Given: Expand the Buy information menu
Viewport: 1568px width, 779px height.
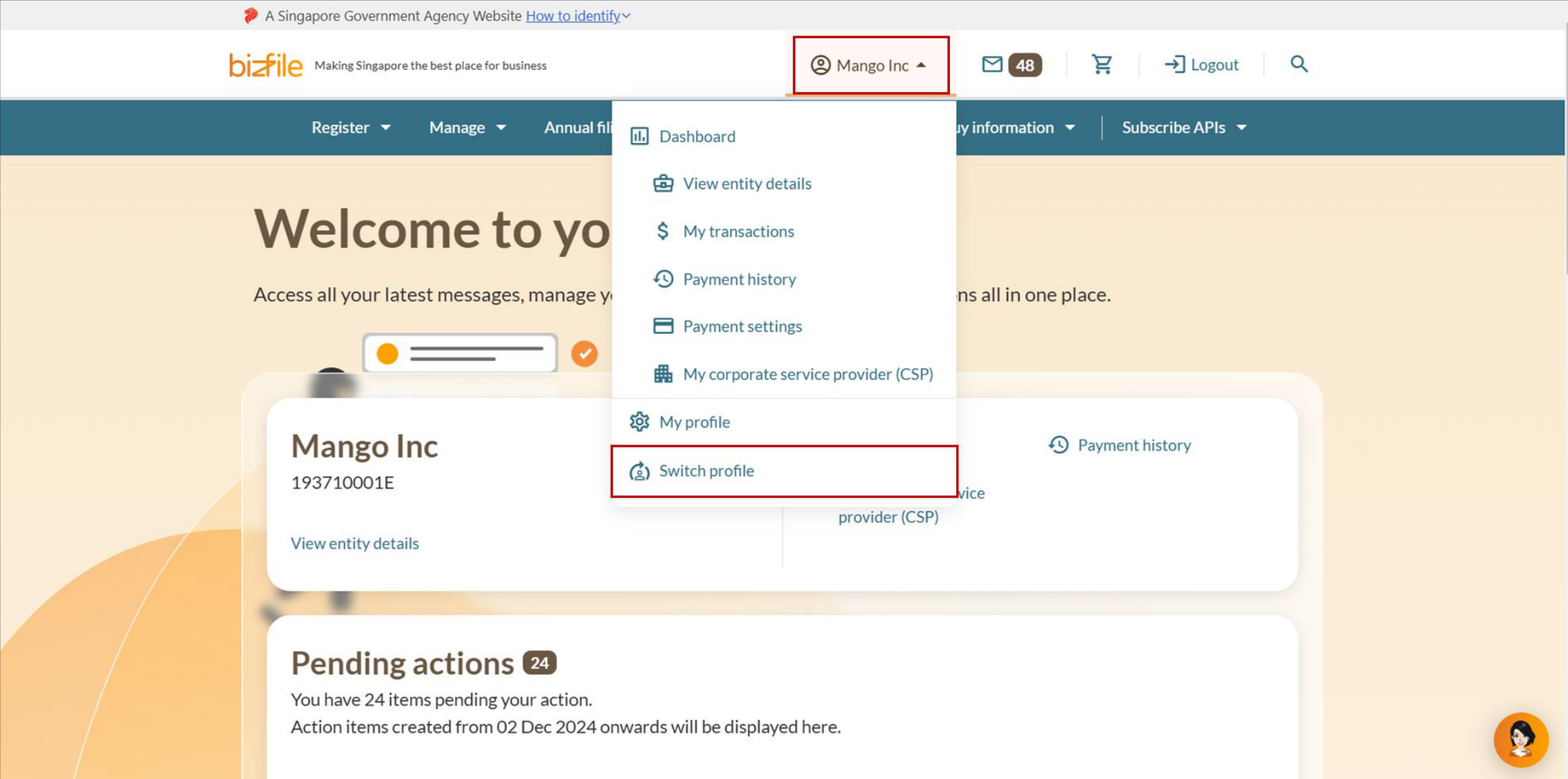Looking at the screenshot, I should tap(1016, 128).
